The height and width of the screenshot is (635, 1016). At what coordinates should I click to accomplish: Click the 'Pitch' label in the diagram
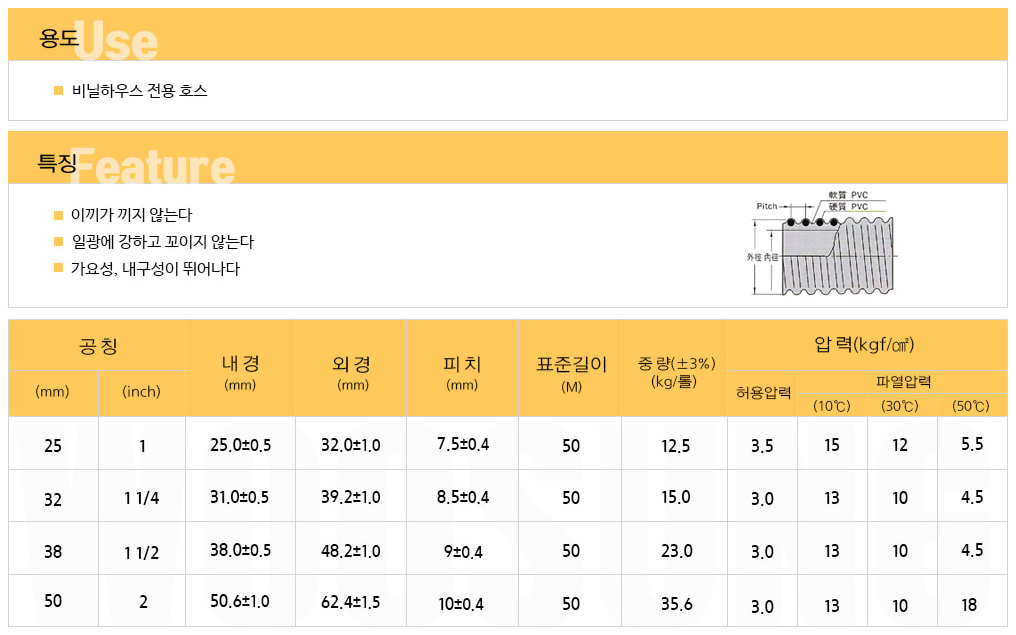point(767,206)
